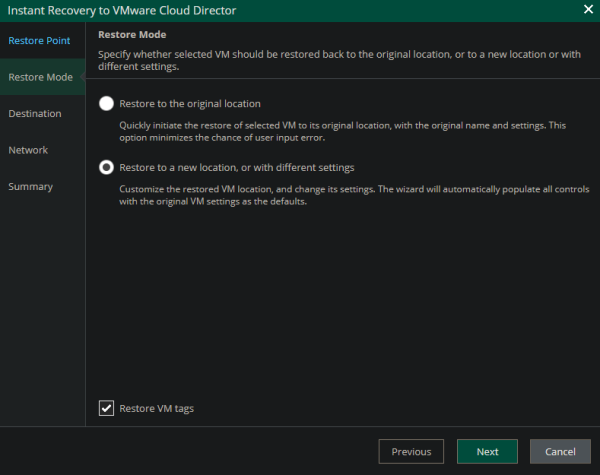This screenshot has height=475, width=600.
Task: Close the Instant Recovery wizard window
Action: point(586,10)
